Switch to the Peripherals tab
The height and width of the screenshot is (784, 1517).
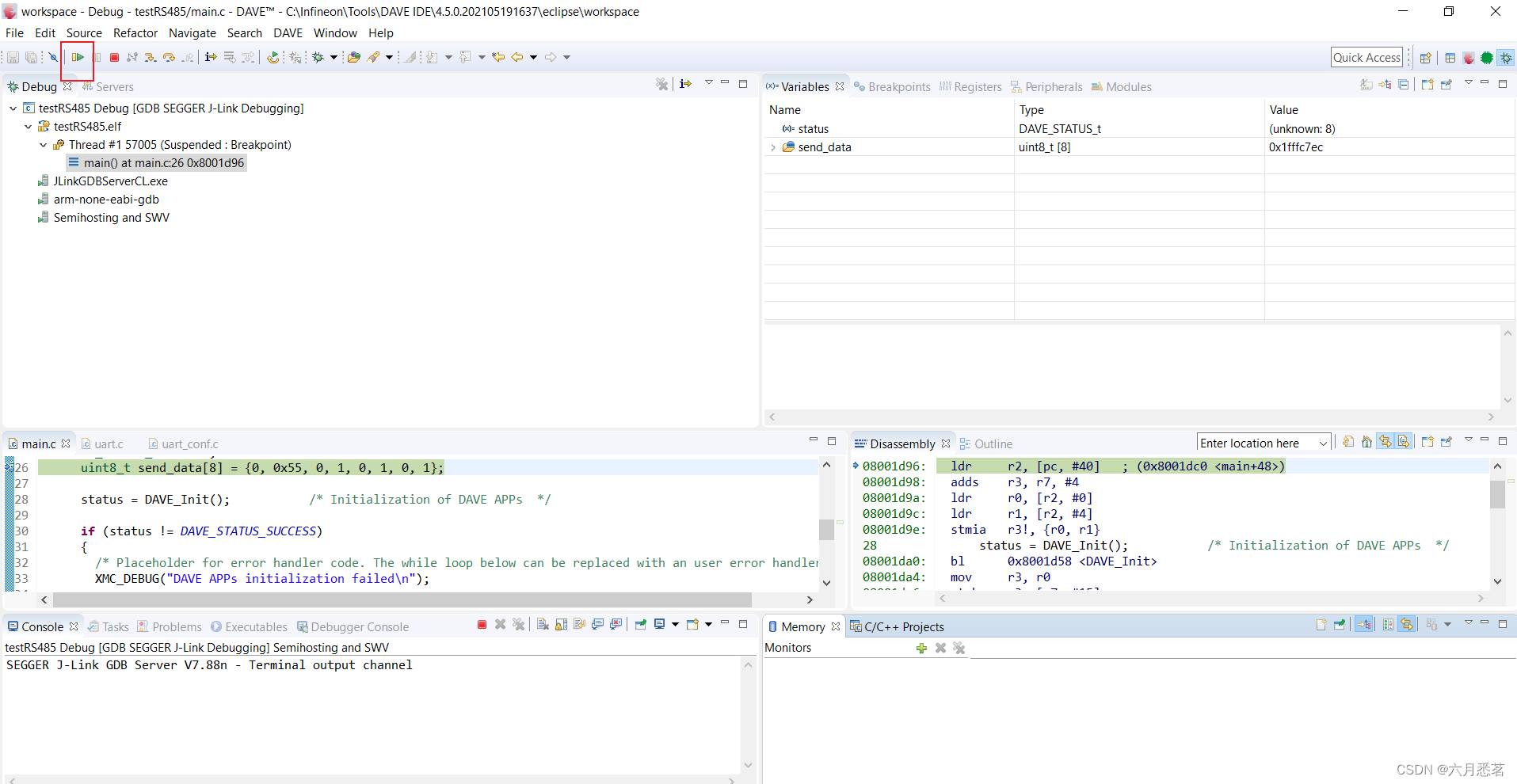pos(1046,87)
